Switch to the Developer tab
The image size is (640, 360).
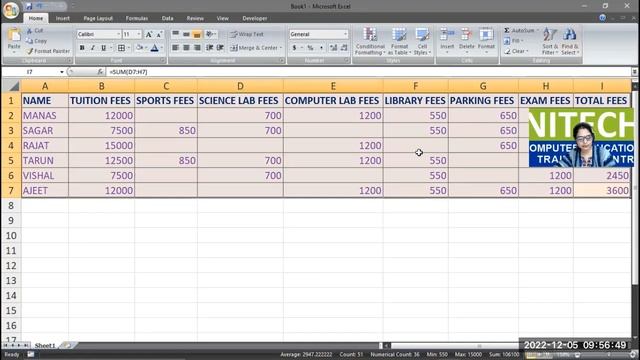click(255, 18)
